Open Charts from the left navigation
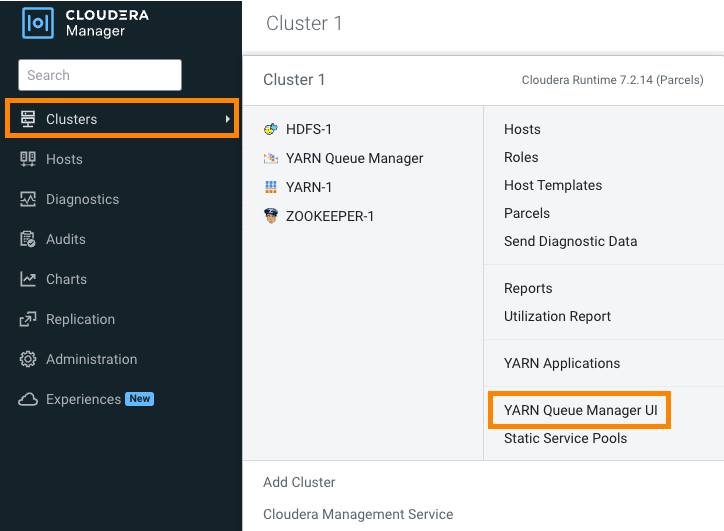The image size is (724, 531). [x=66, y=279]
